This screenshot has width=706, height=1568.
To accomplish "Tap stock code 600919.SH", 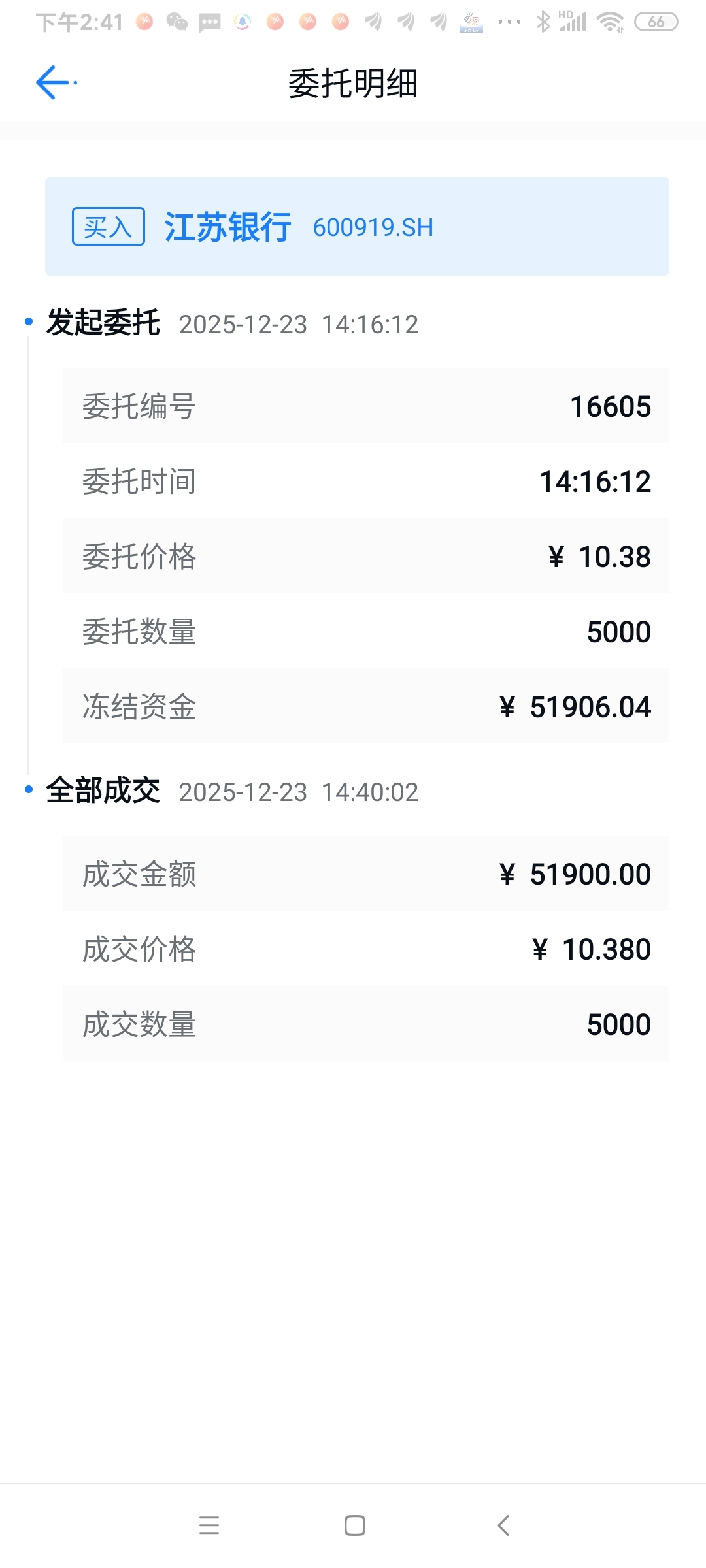I will click(373, 227).
